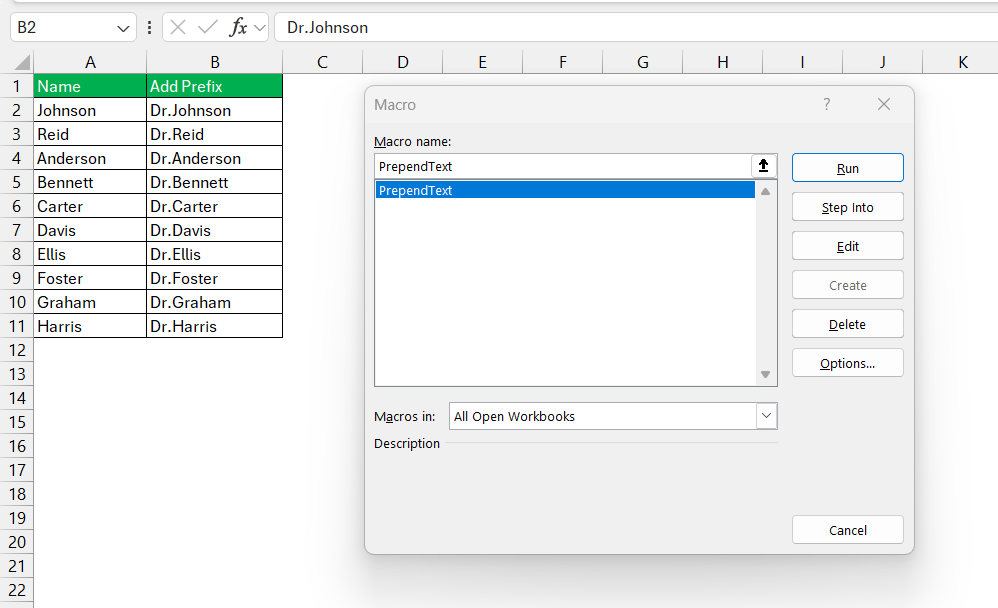Click the collapse dialog upload-arrow icon
This screenshot has height=608, width=998.
coord(763,166)
